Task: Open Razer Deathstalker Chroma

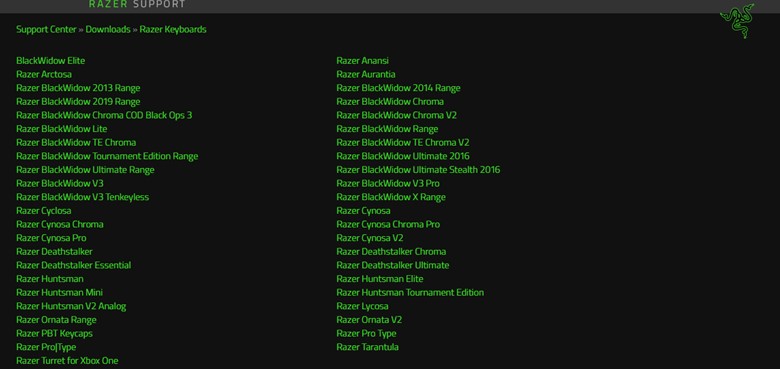Action: 391,252
